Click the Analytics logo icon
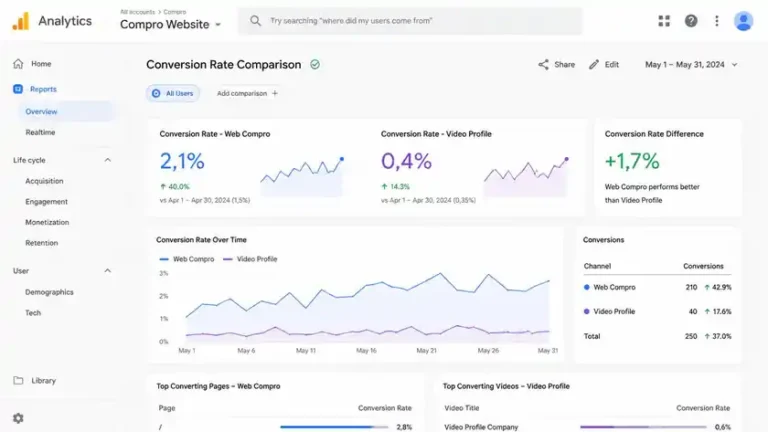Image resolution: width=768 pixels, height=432 pixels. click(x=21, y=21)
